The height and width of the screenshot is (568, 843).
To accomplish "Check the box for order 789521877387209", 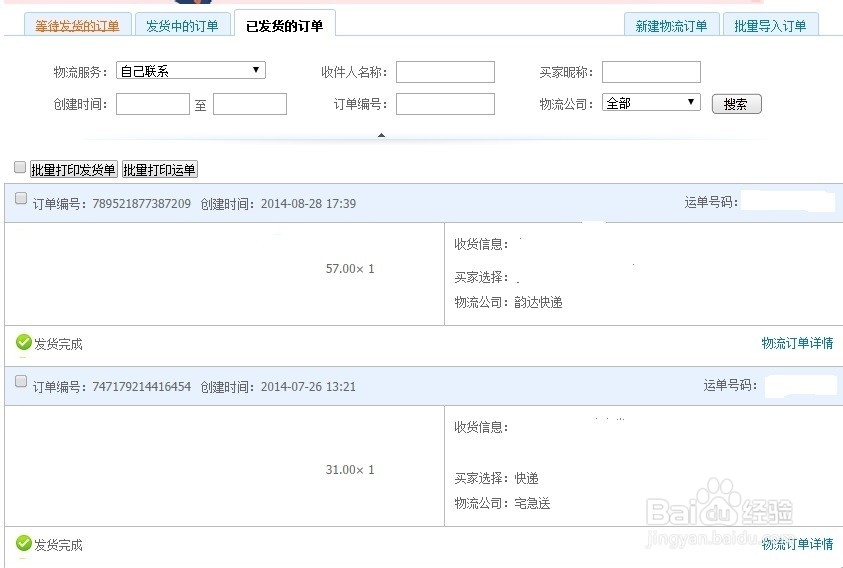I will pos(20,198).
